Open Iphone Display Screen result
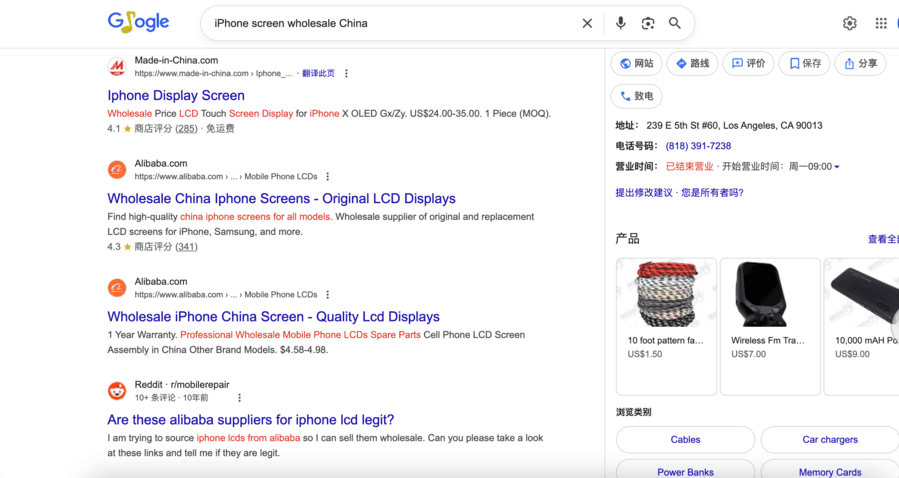 (x=176, y=95)
